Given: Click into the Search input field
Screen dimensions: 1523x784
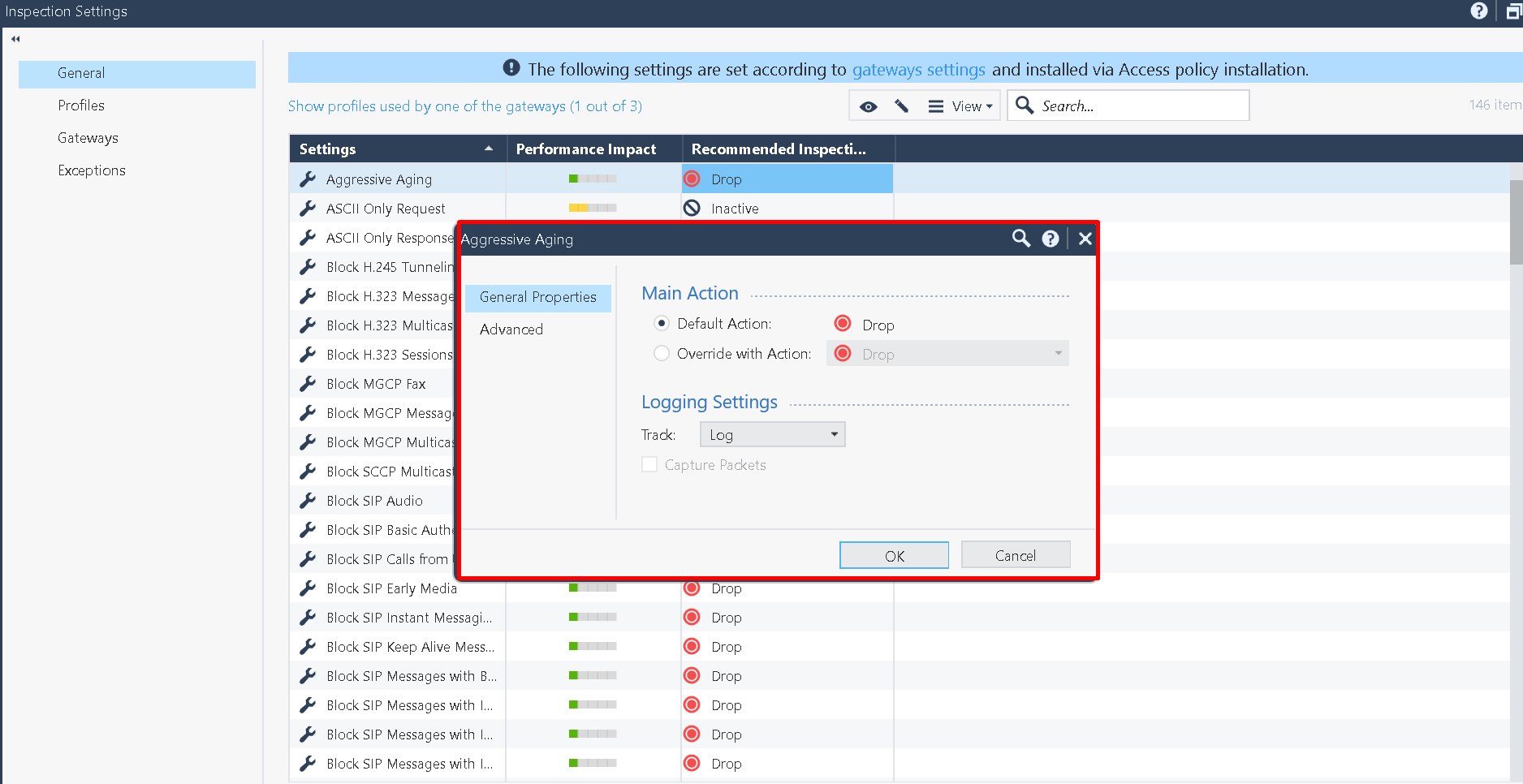Looking at the screenshot, I should click(1141, 106).
